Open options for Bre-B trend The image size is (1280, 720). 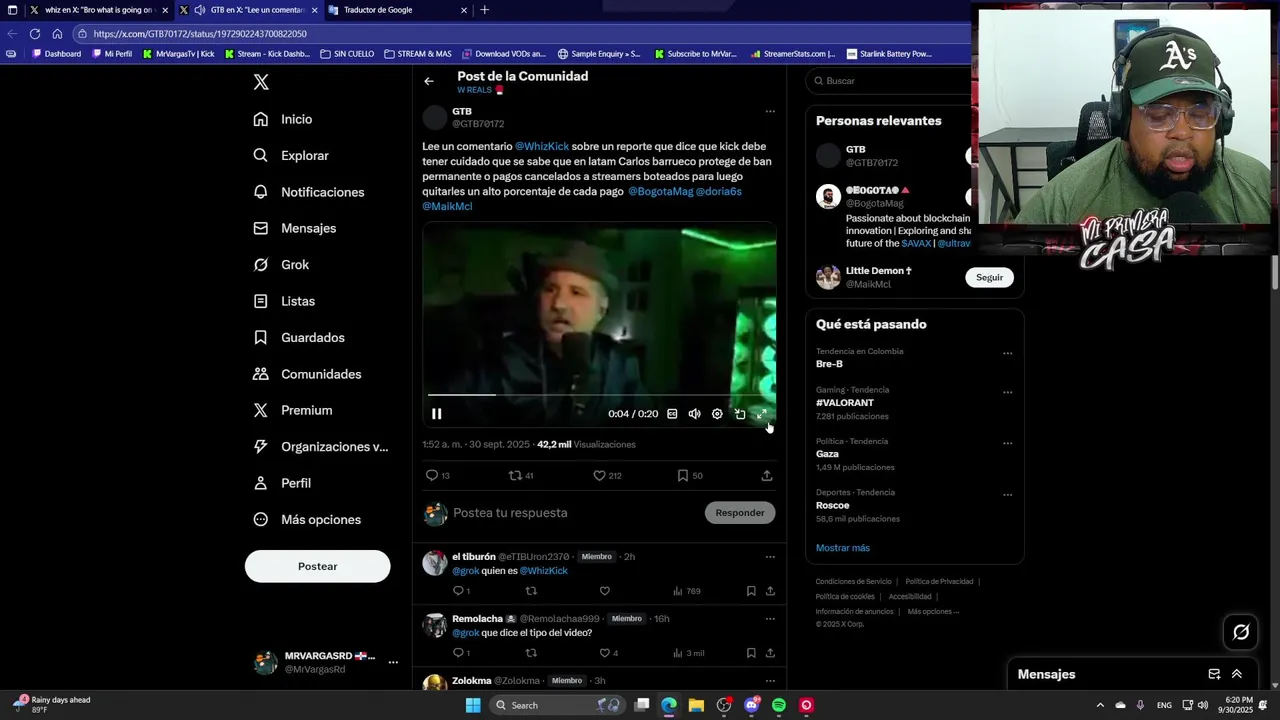click(1007, 353)
